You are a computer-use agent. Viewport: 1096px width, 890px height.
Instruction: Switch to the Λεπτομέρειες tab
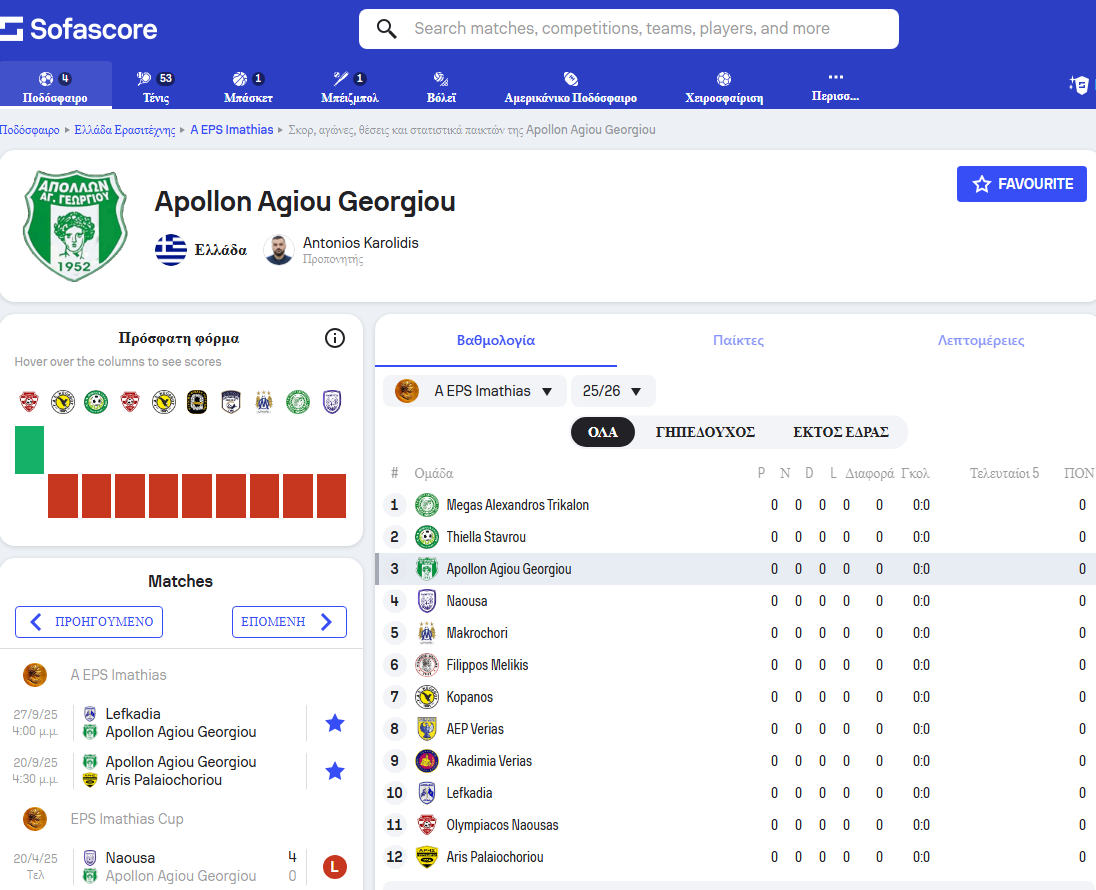pyautogui.click(x=980, y=341)
